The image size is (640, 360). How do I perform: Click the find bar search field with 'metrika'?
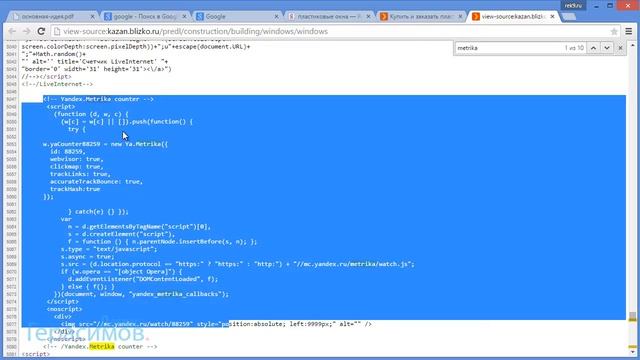click(508, 48)
